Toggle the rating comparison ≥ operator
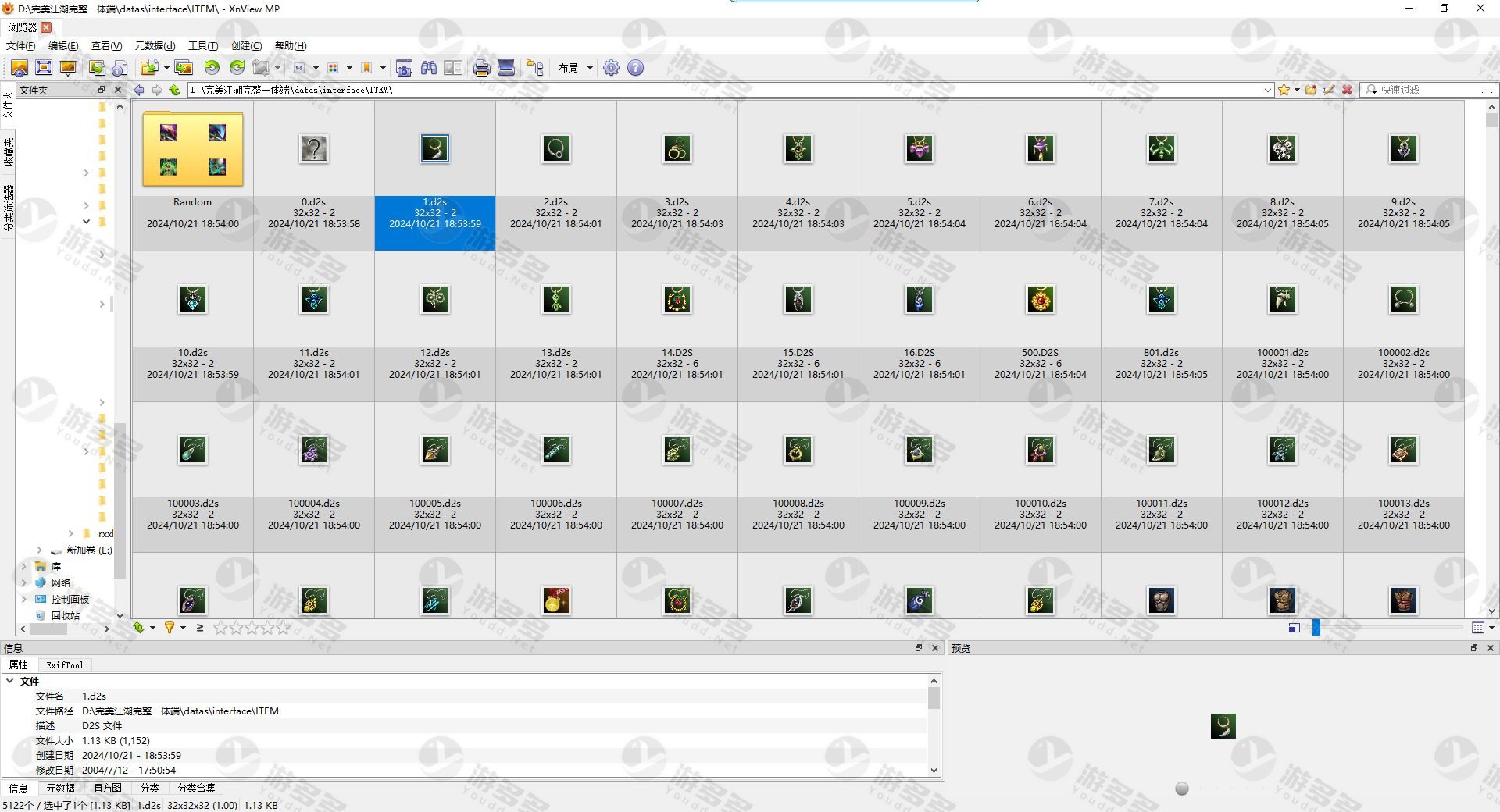1500x812 pixels. [200, 627]
